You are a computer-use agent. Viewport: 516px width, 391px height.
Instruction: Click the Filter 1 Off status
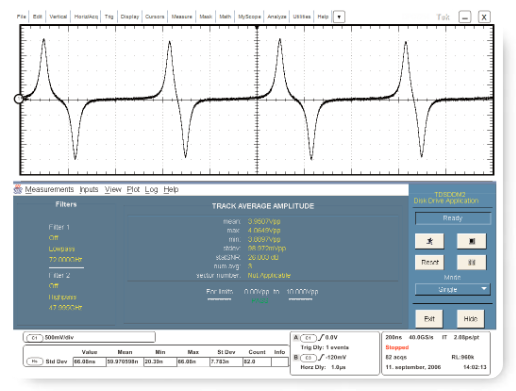tap(53, 238)
